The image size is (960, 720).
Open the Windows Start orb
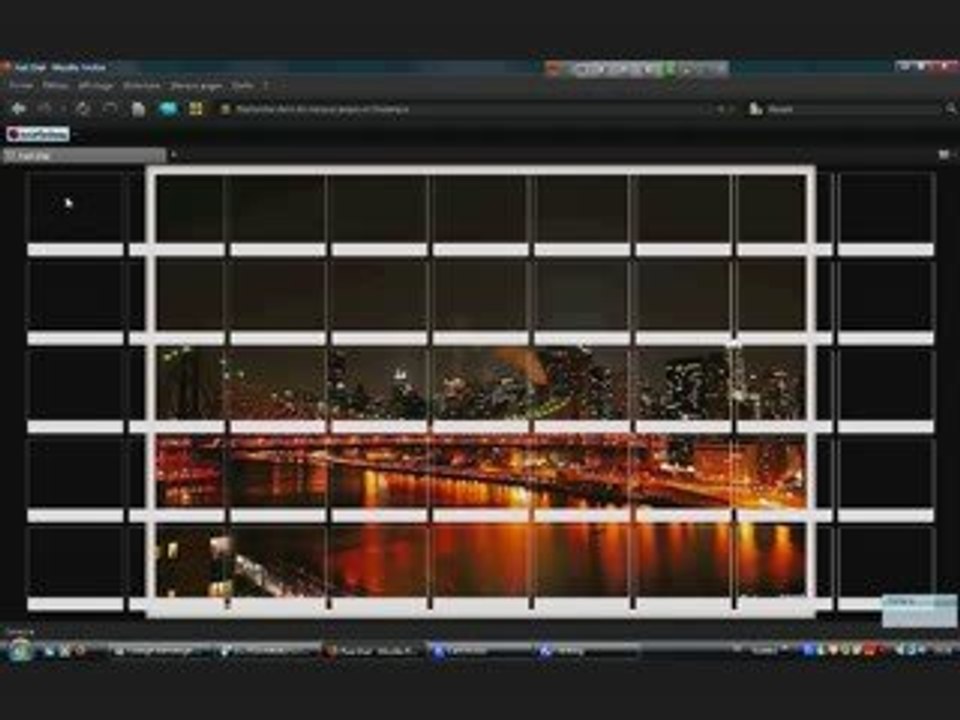tap(20, 650)
